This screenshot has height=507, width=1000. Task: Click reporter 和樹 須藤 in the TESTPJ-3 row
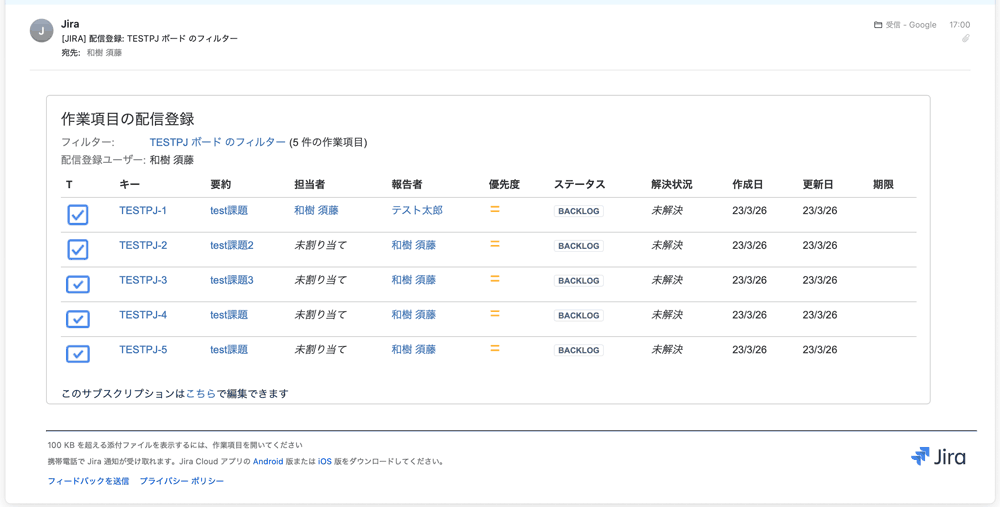(x=414, y=280)
